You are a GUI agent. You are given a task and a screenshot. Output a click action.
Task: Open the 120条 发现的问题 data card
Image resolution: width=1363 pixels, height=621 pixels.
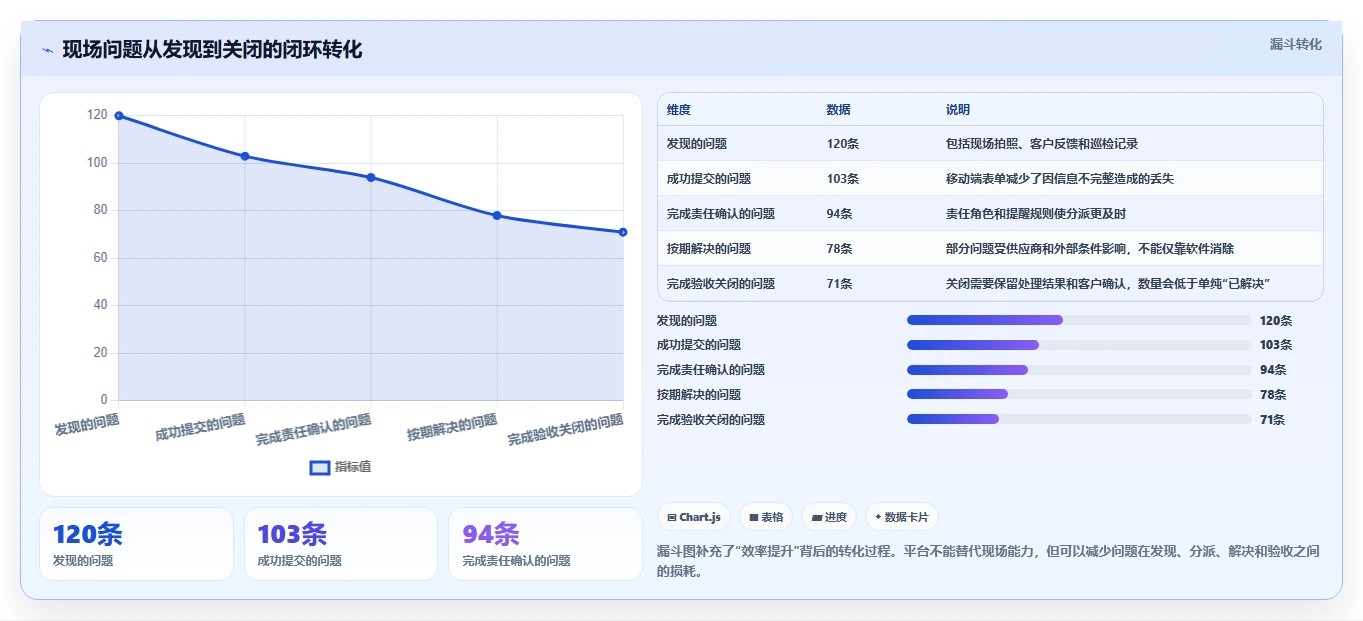(x=136, y=544)
